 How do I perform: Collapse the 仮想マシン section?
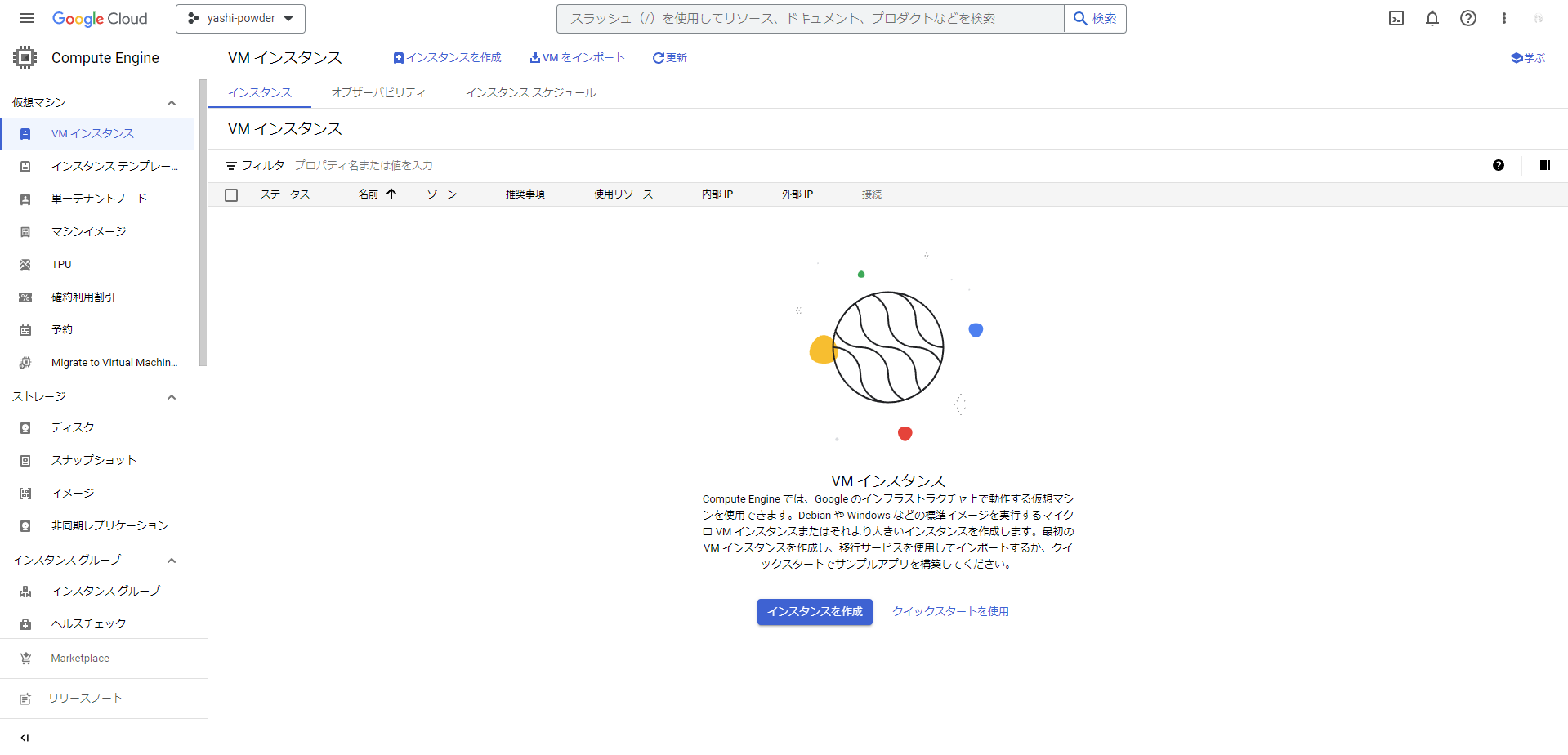point(172,103)
